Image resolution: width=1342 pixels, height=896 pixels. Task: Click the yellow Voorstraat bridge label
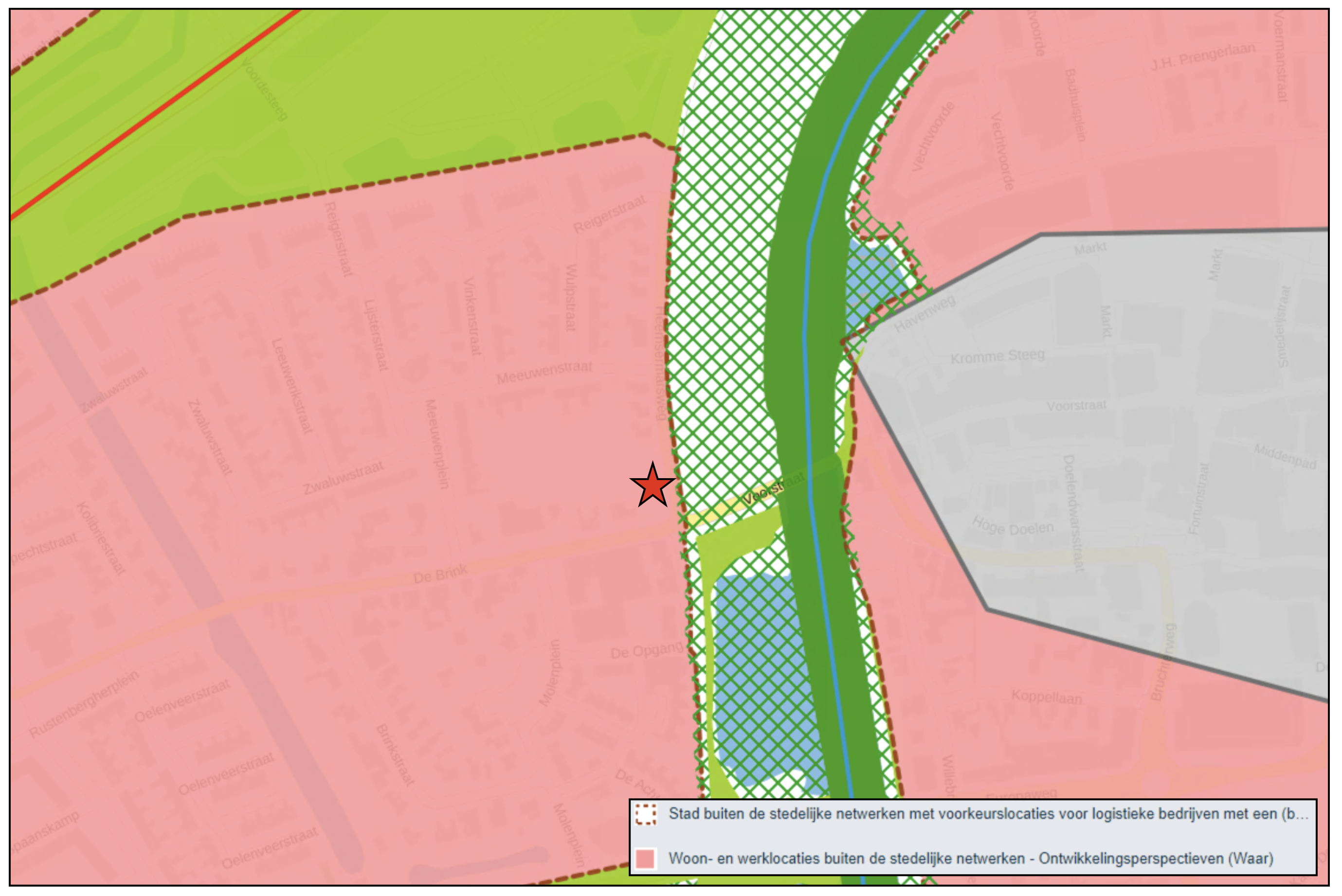coord(774,489)
